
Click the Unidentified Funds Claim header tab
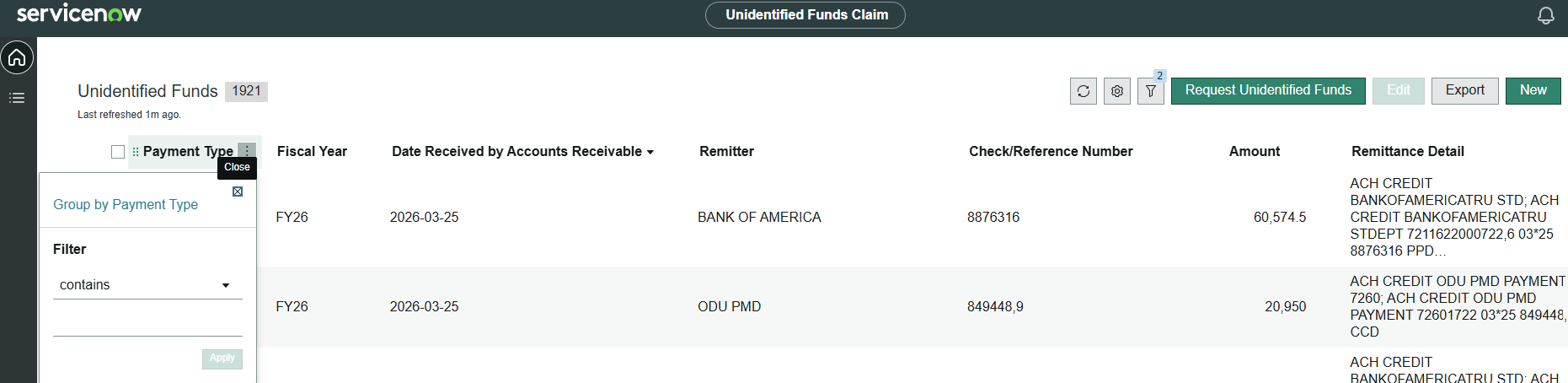coord(805,15)
